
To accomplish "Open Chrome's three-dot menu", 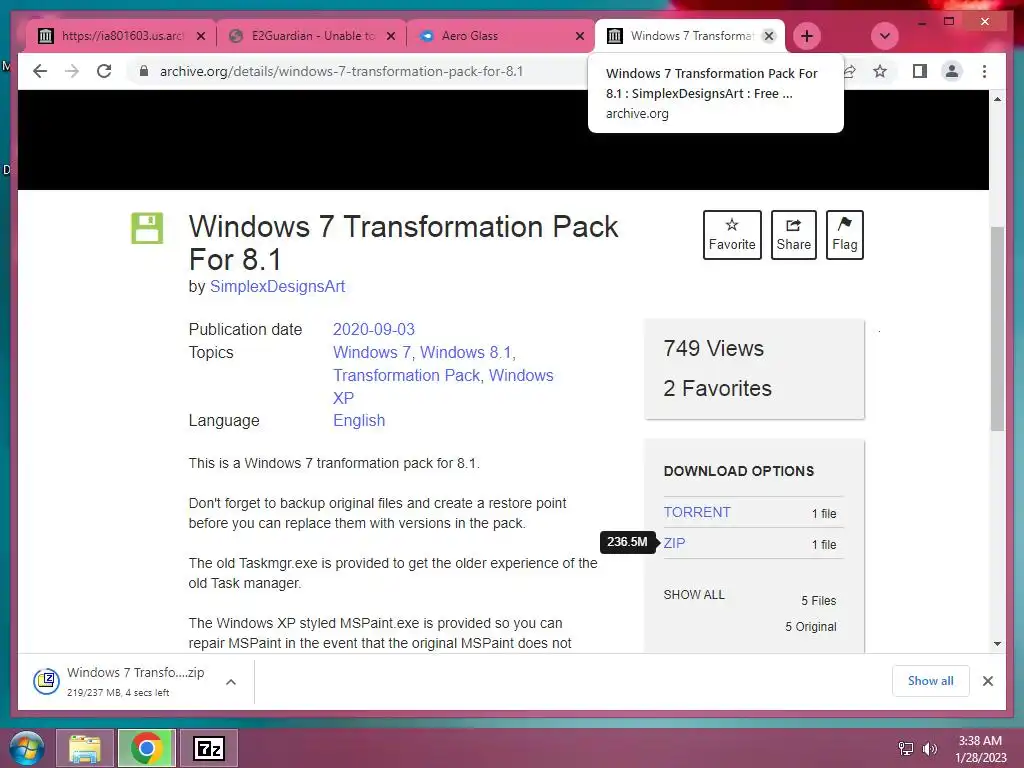I will 984,71.
